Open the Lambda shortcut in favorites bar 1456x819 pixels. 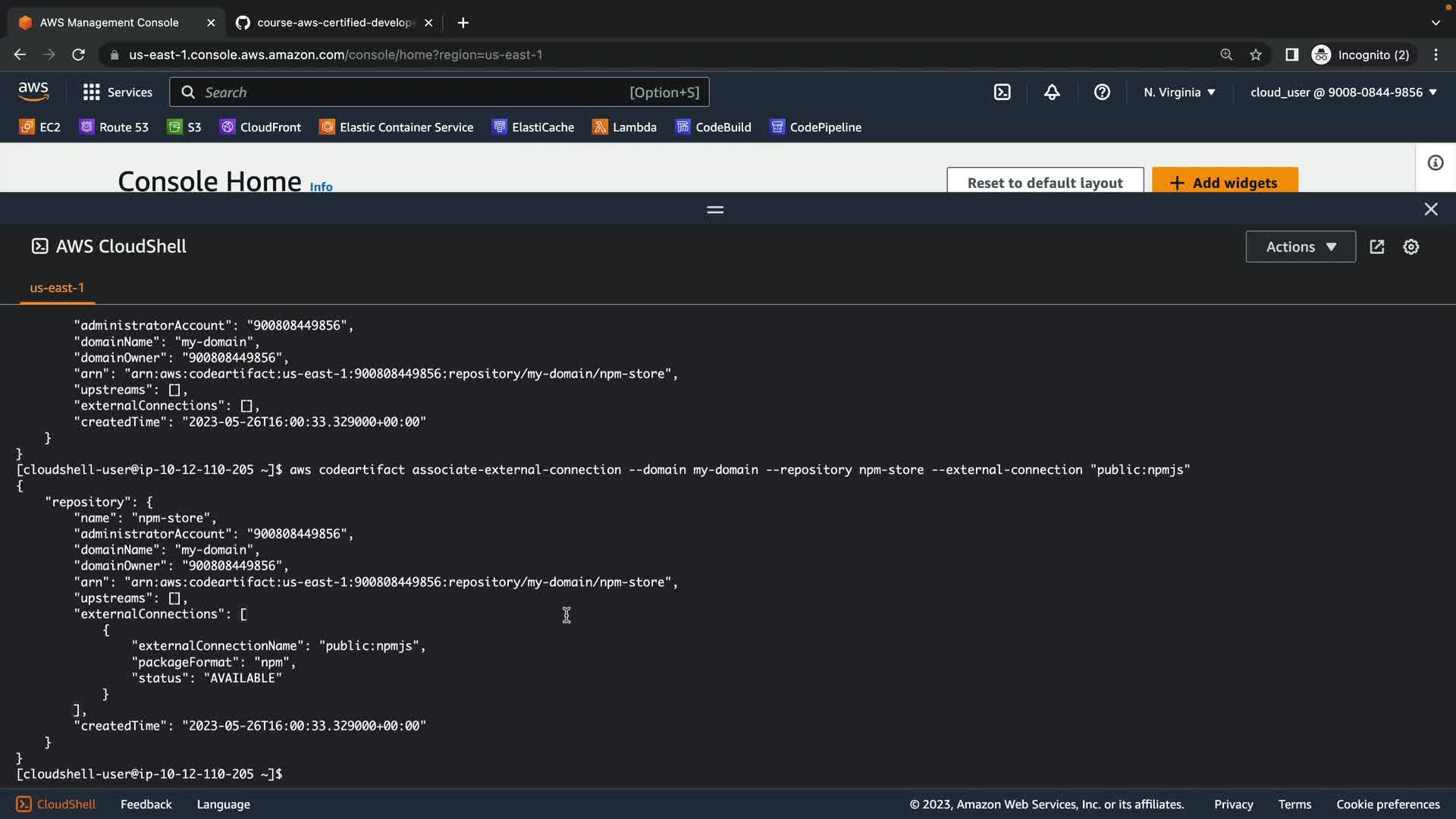pyautogui.click(x=624, y=127)
